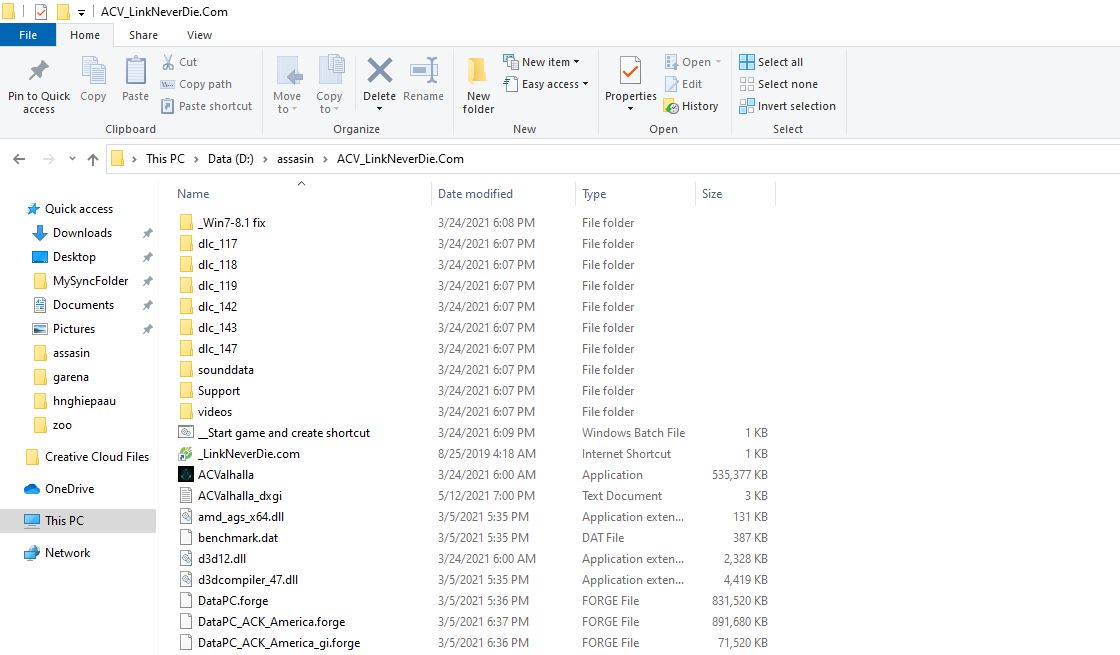
Task: Switch to the View ribbon tab
Action: click(x=199, y=35)
